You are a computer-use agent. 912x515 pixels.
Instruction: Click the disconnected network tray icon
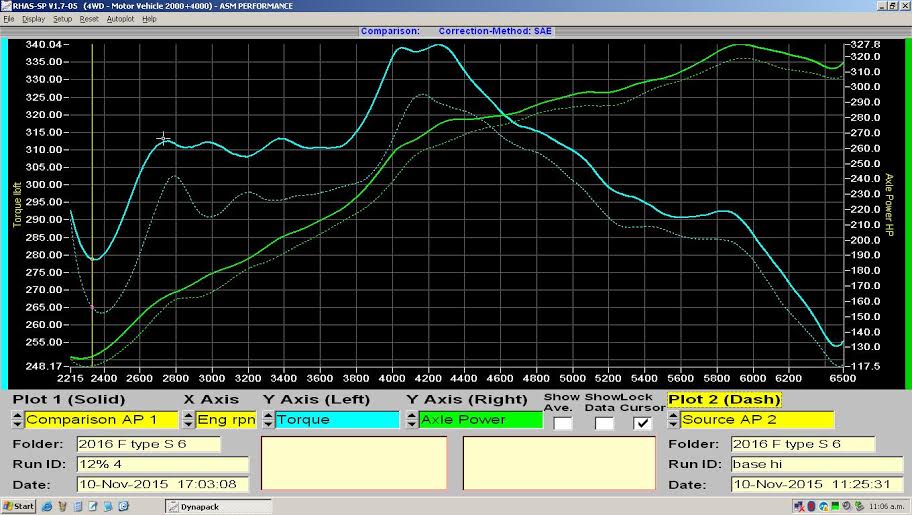(x=799, y=506)
